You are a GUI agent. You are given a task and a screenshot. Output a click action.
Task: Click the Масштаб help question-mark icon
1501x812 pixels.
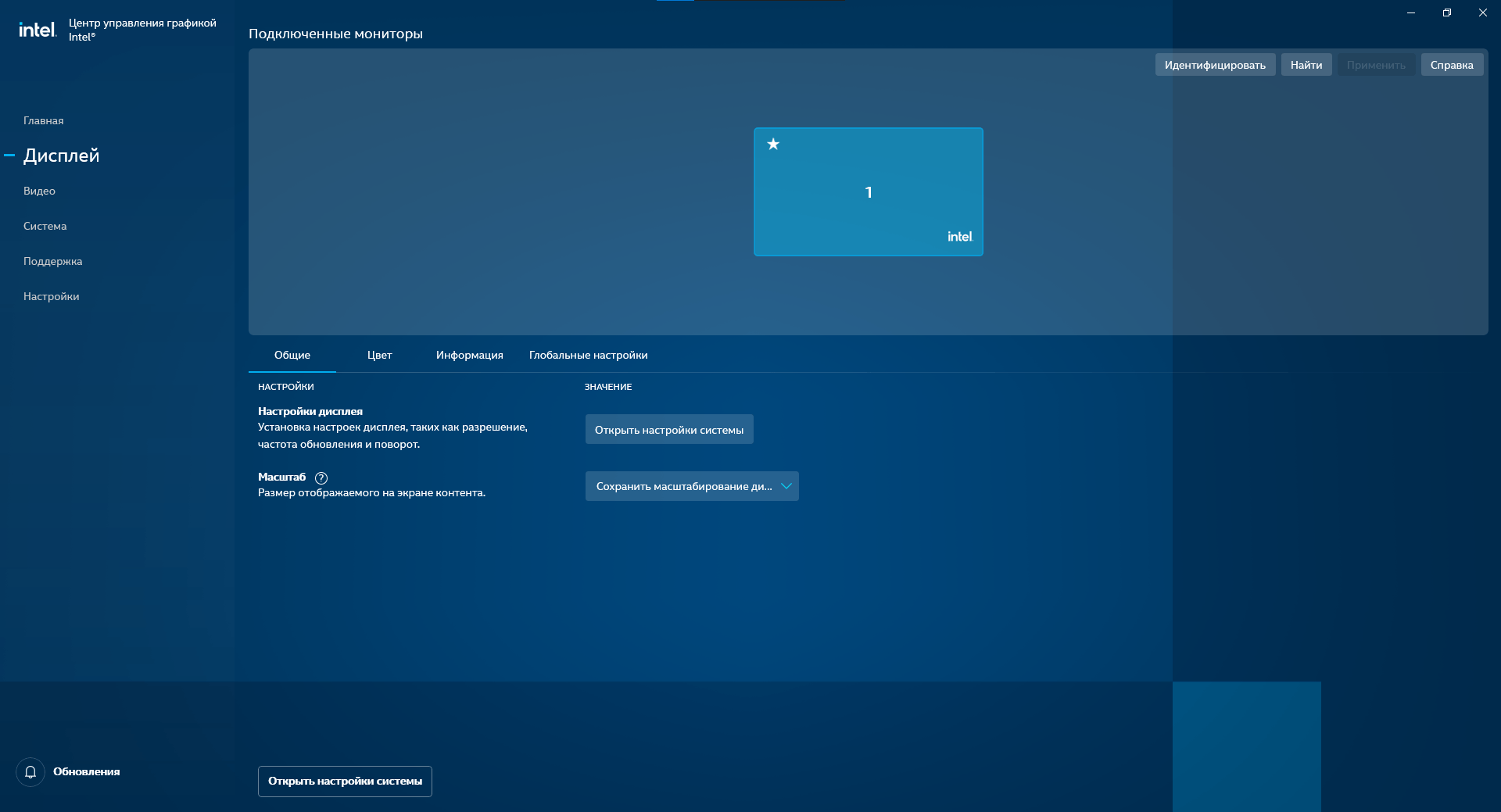pyautogui.click(x=321, y=478)
